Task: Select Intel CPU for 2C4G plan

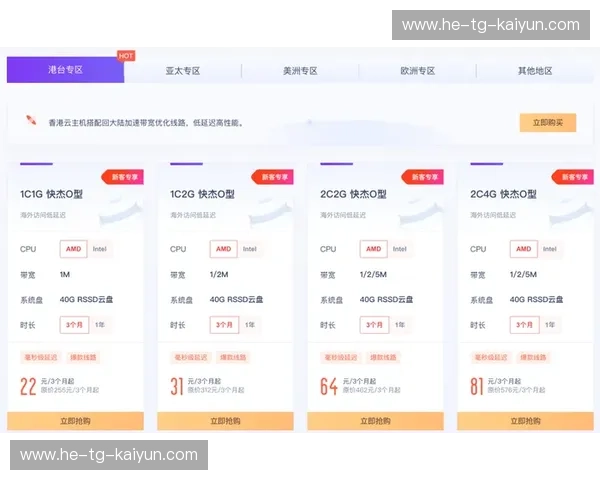Action: coord(549,249)
